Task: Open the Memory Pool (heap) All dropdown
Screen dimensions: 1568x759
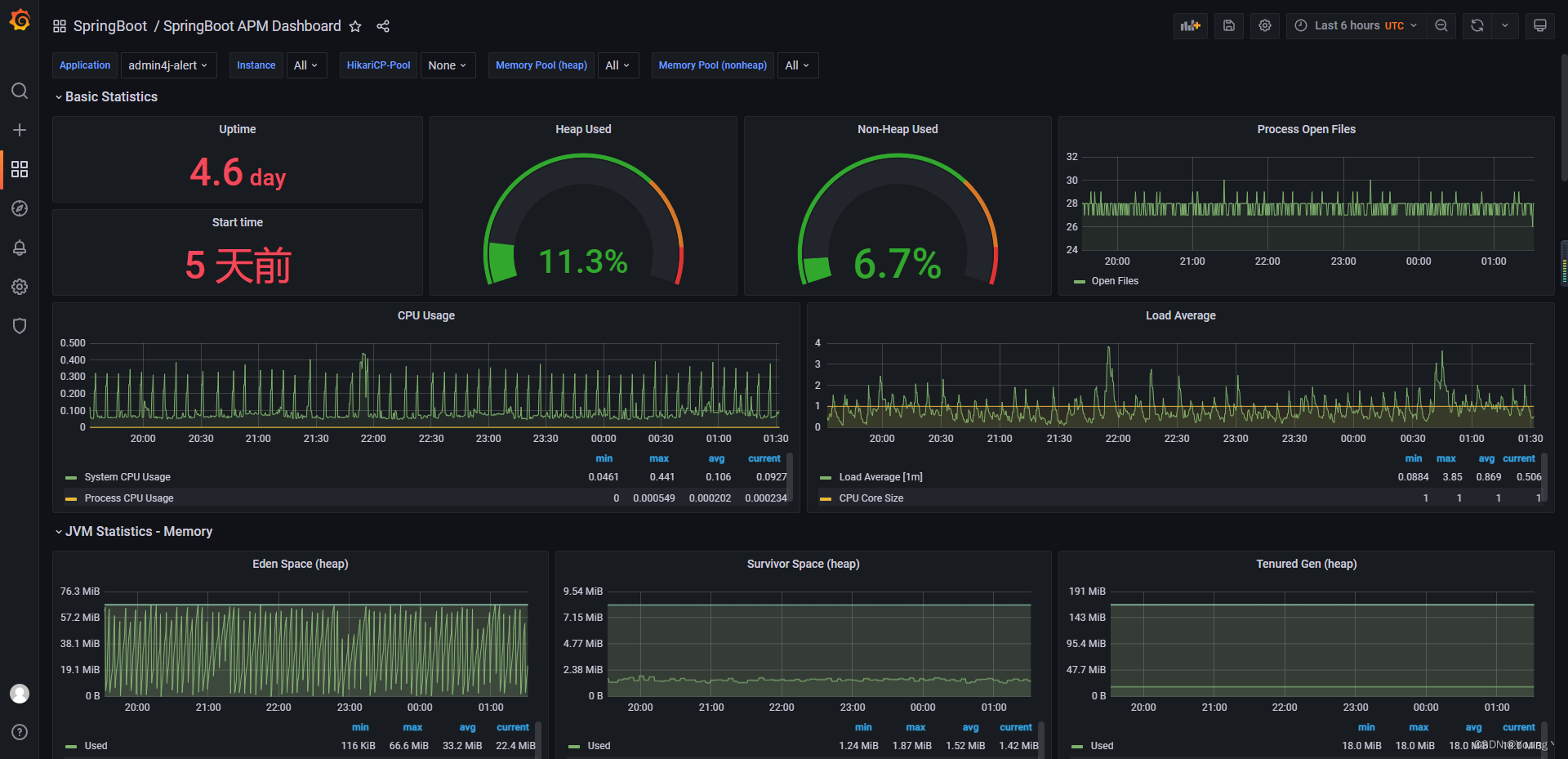Action: coord(617,65)
